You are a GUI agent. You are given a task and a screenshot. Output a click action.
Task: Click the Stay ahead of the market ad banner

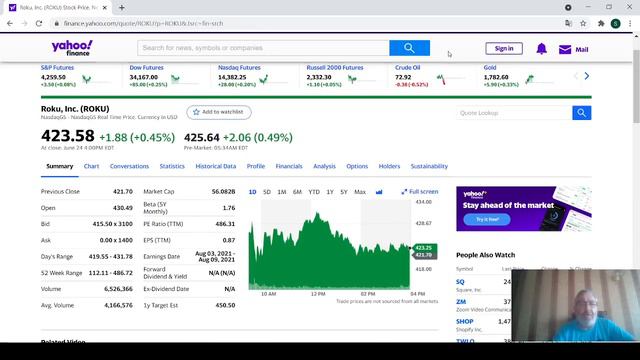524,209
